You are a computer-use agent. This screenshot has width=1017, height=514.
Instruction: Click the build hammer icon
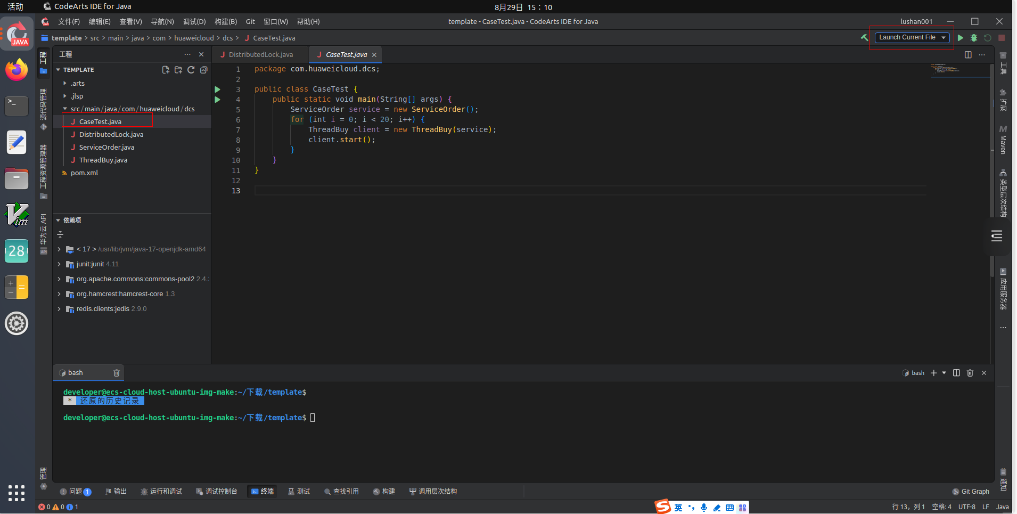[x=864, y=37]
